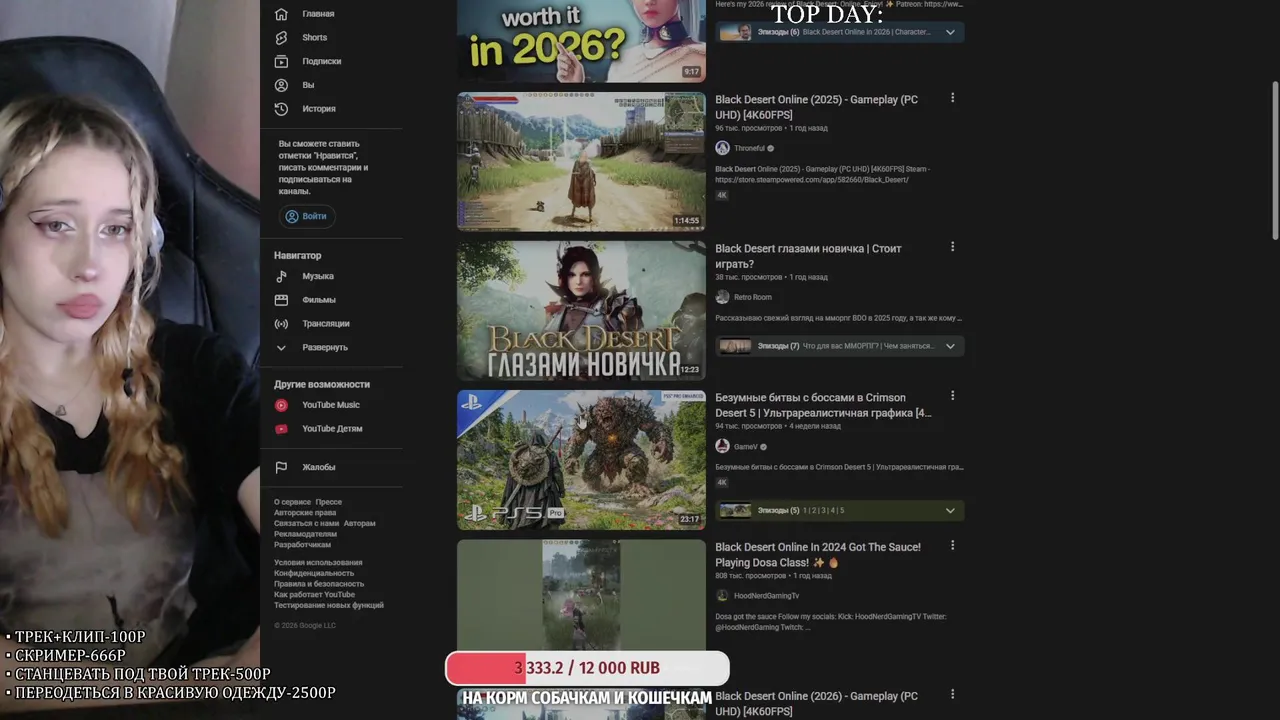This screenshot has height=720, width=1280.
Task: Open Тестирование новых функций link
Action: click(x=329, y=605)
